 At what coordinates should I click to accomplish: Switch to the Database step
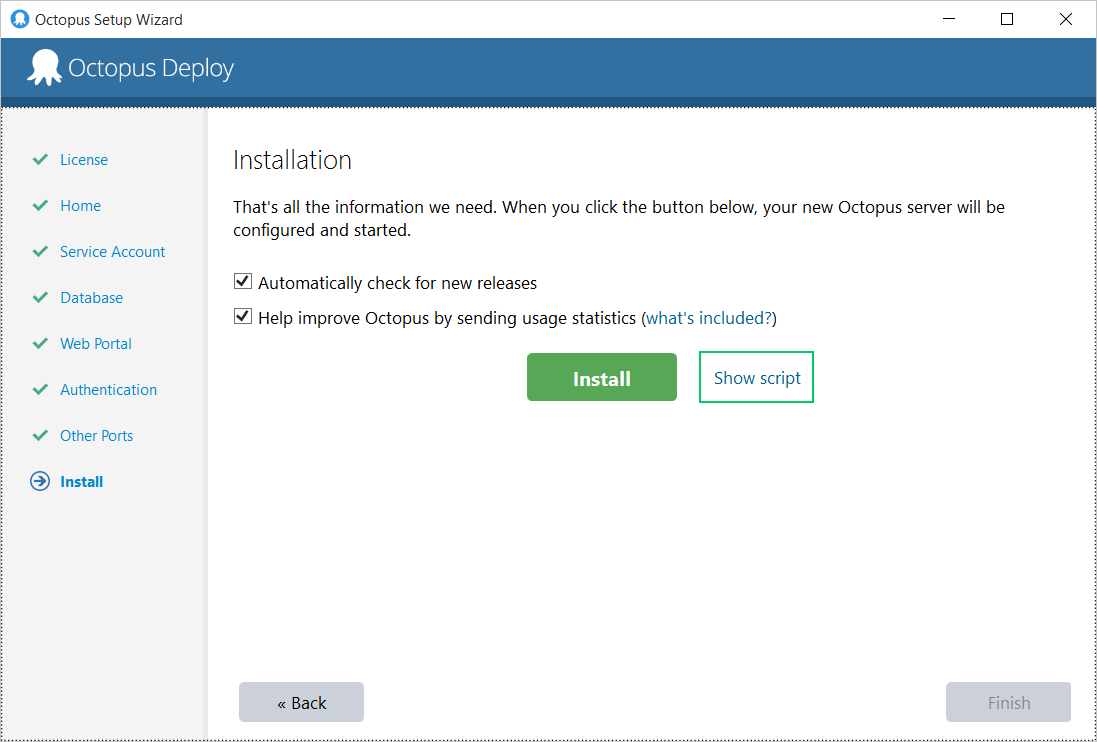point(91,298)
